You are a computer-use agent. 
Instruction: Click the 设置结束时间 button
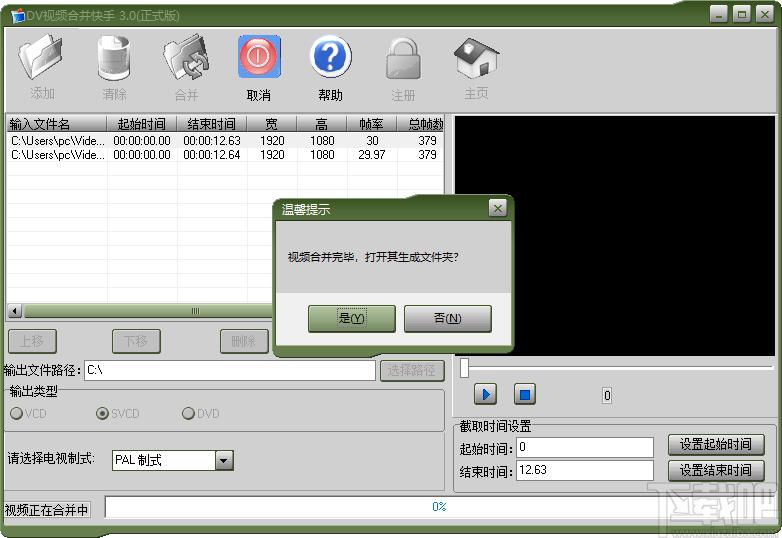tap(716, 470)
